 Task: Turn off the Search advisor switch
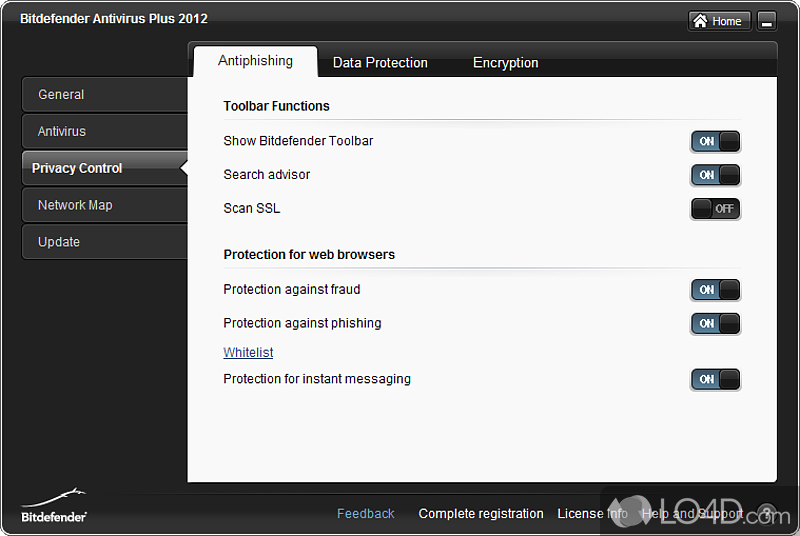pyautogui.click(x=716, y=175)
